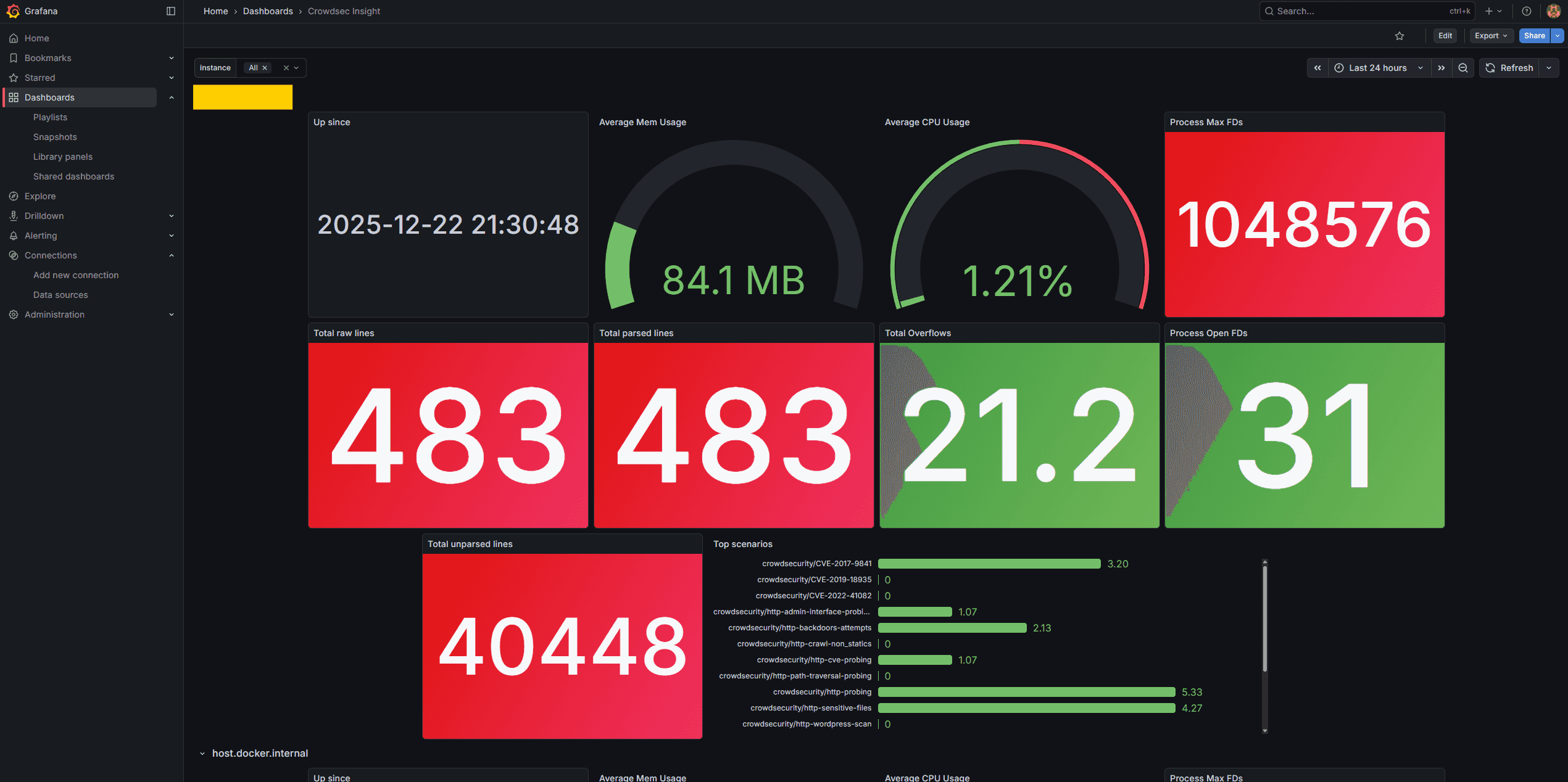Viewport: 1568px width, 782px height.
Task: Open the Explore compass item
Action: click(x=40, y=196)
